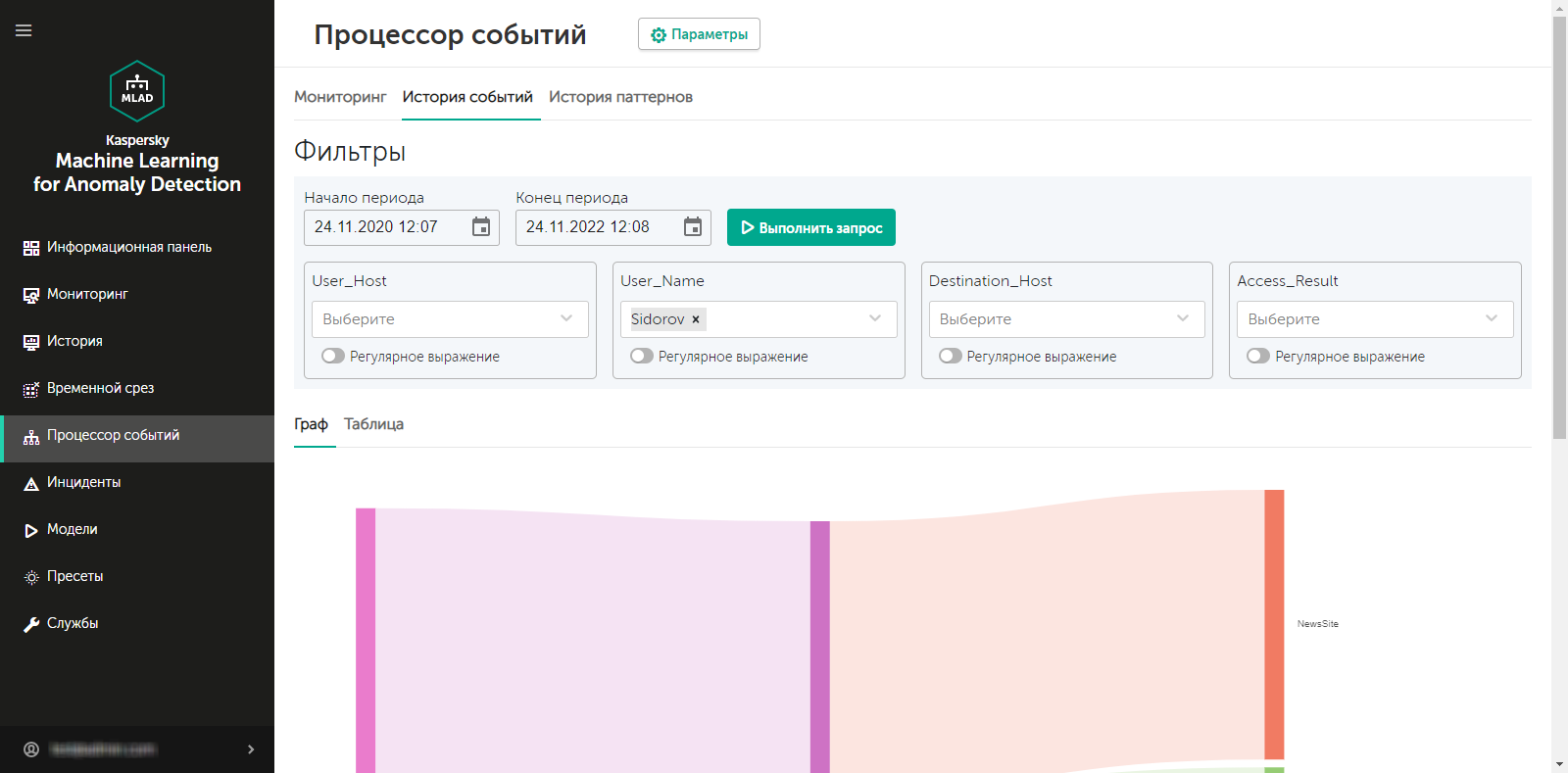The width and height of the screenshot is (1568, 773).
Task: Remove the Sidorov tag from User_Name
Action: point(696,319)
